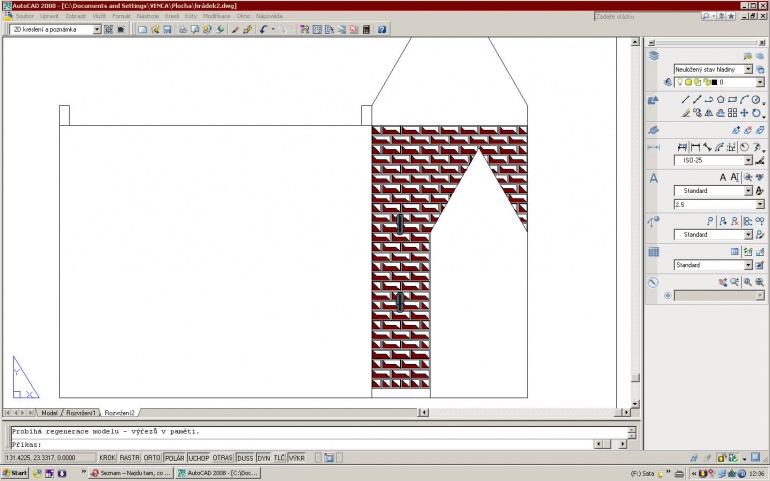
Task: Open the layer state dropdown 'Neuložený stav hladiny'
Action: [x=713, y=69]
